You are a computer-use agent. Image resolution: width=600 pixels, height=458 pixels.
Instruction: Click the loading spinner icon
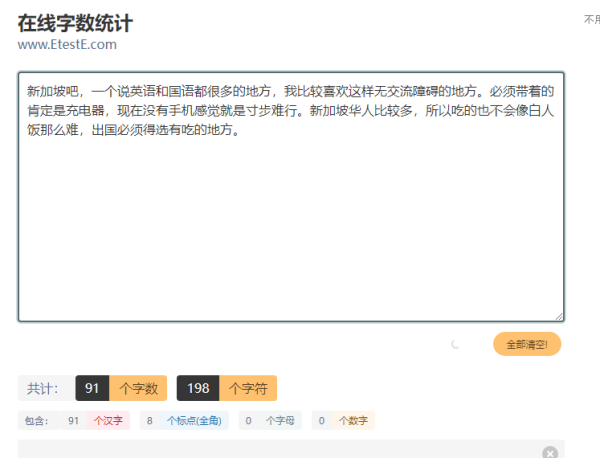click(x=455, y=344)
